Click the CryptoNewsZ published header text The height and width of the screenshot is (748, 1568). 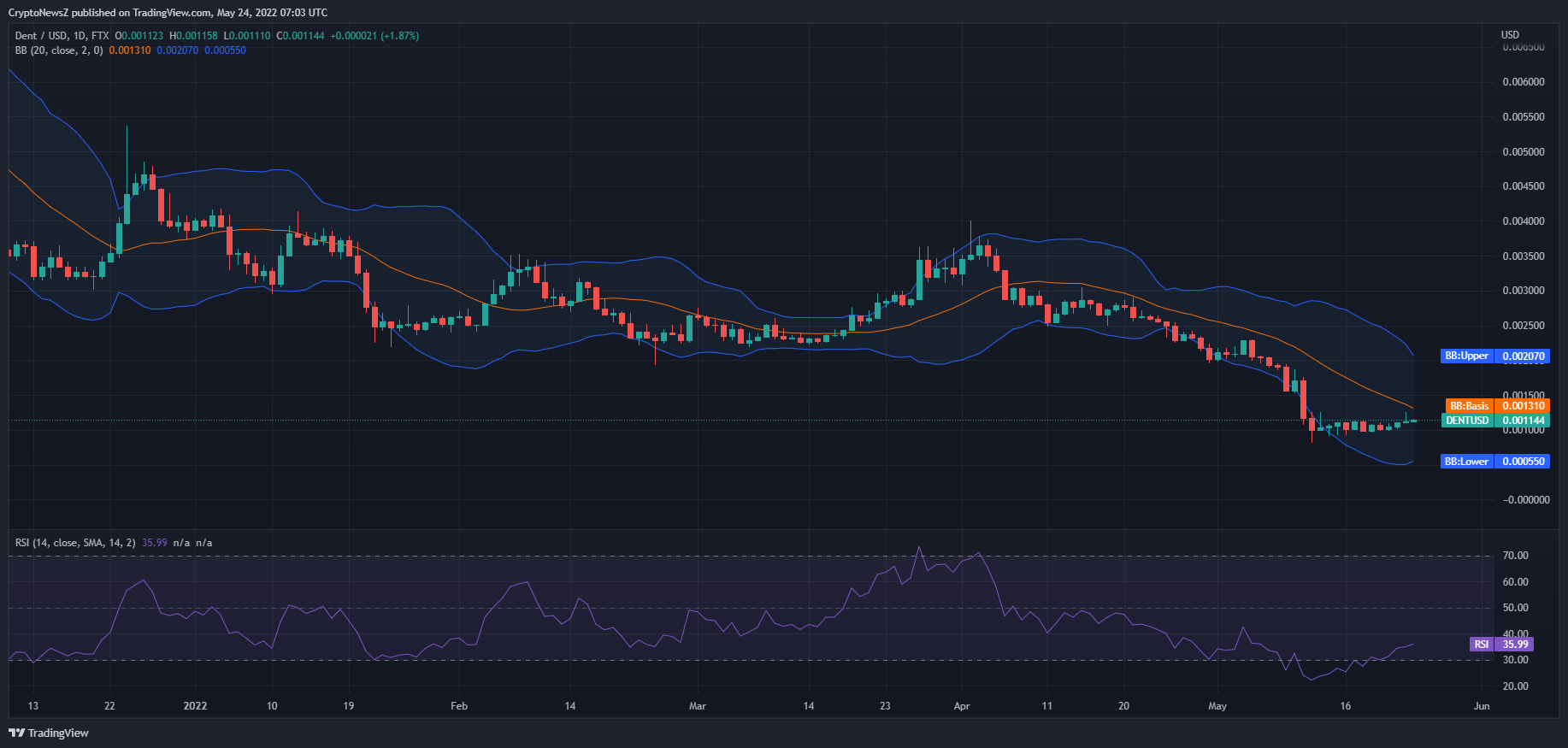168,13
